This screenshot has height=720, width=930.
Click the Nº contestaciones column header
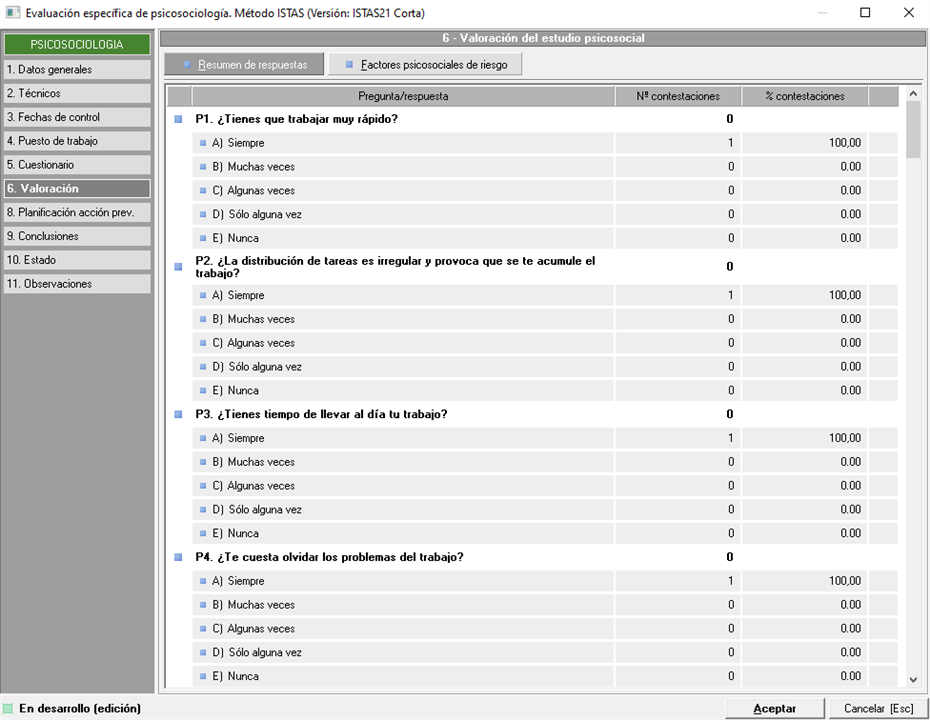(678, 96)
